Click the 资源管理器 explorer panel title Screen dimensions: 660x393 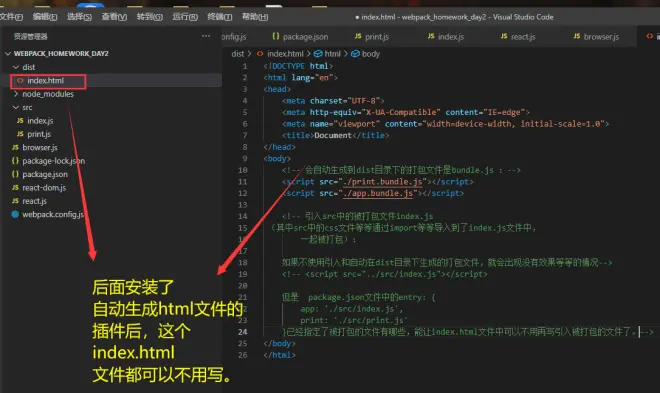[30, 37]
